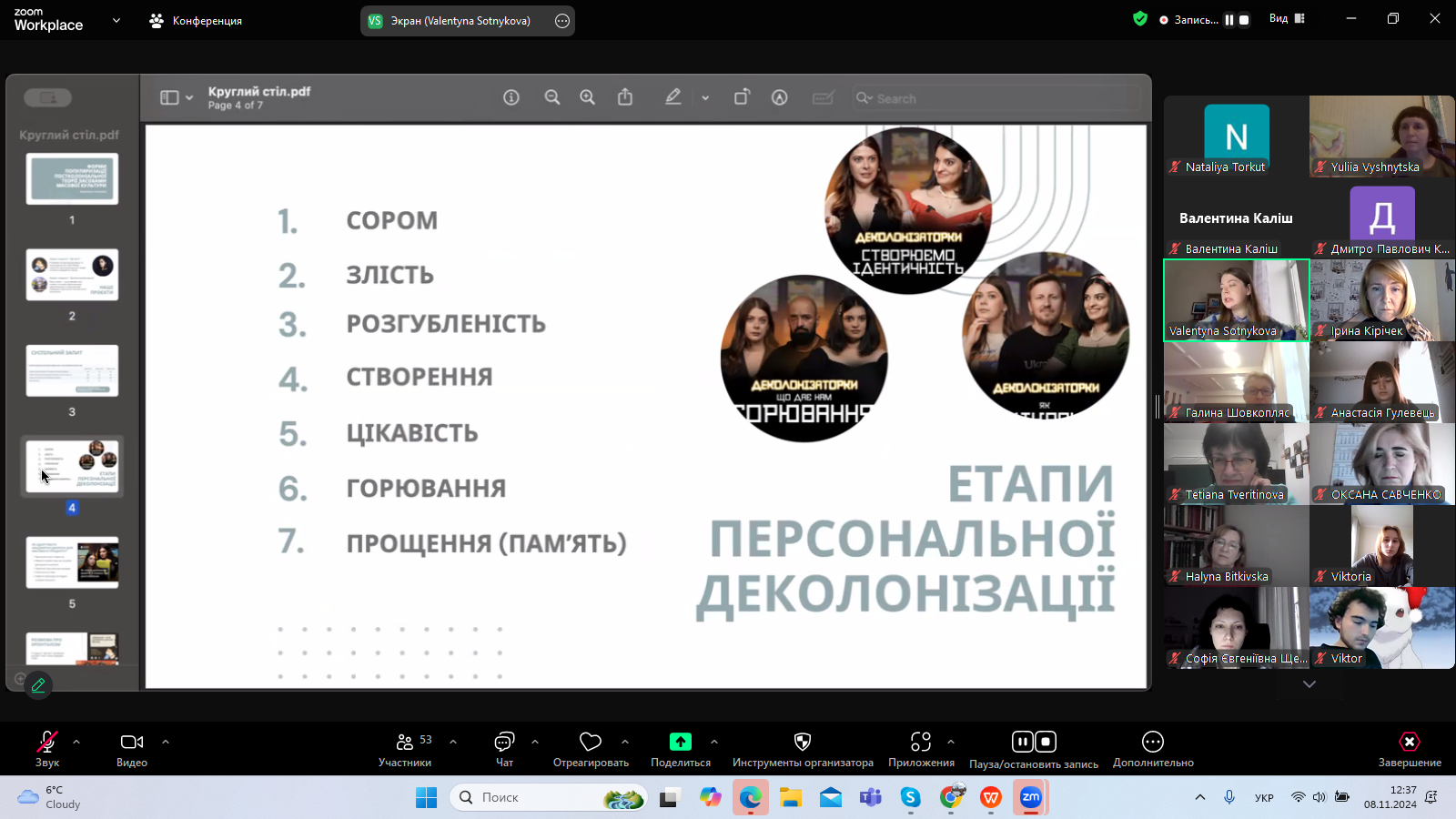Open the Participants panel

405,748
